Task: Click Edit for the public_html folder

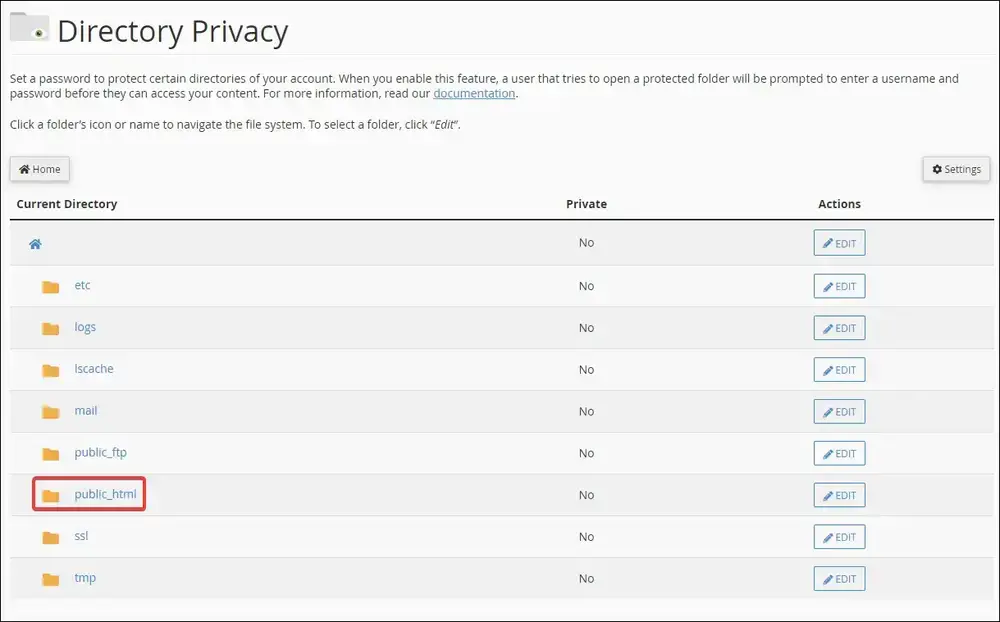Action: click(839, 495)
